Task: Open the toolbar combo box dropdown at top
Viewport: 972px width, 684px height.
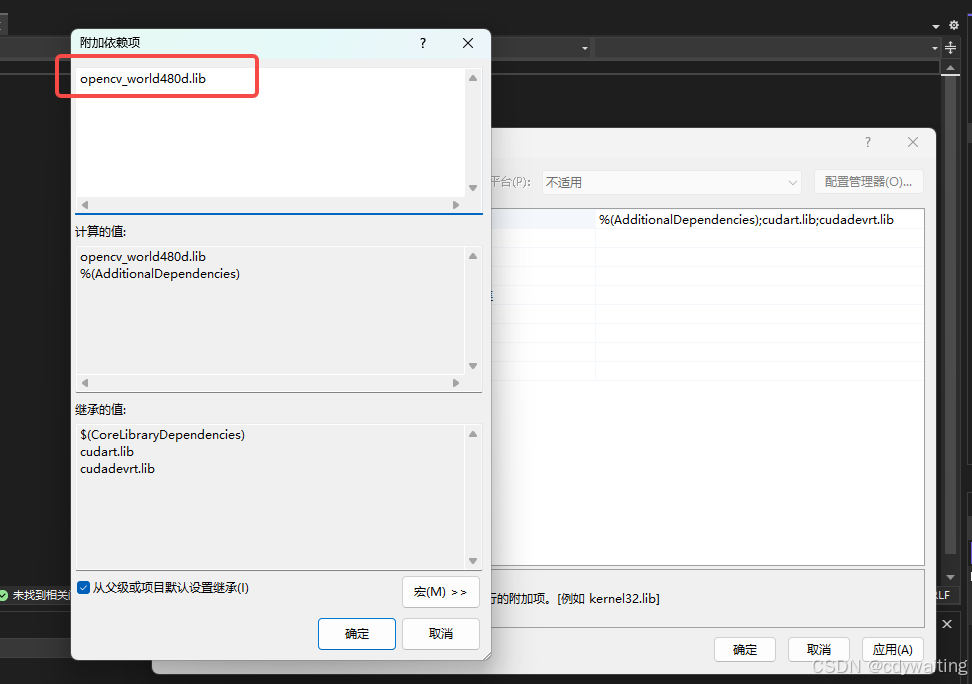Action: [583, 47]
